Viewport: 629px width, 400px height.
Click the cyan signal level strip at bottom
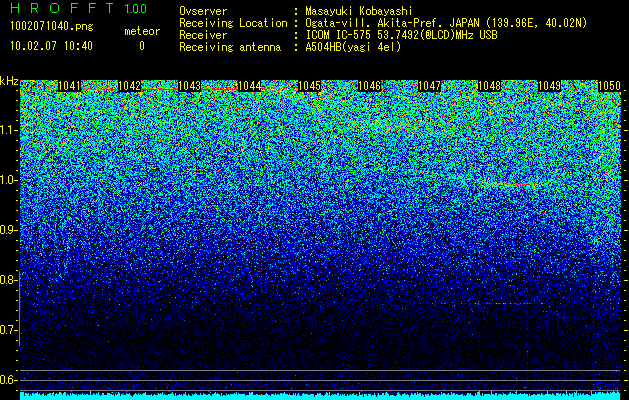point(320,396)
